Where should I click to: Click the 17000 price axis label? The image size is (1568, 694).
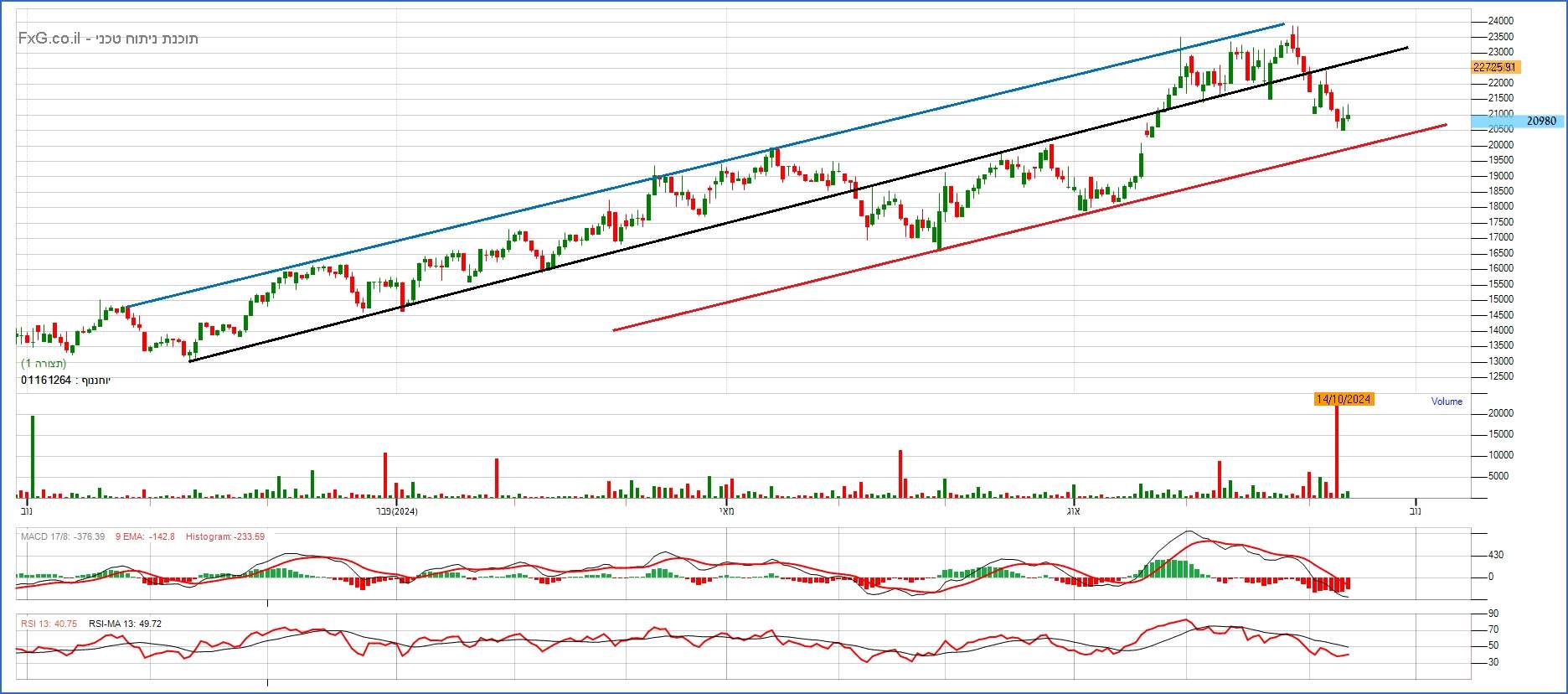[x=1500, y=237]
